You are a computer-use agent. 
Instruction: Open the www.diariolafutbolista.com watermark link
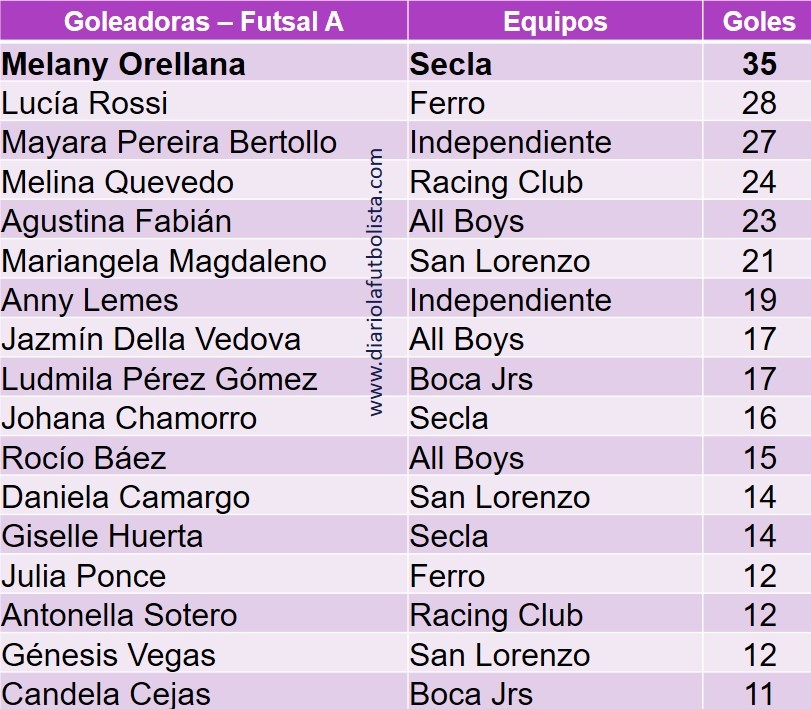(377, 282)
